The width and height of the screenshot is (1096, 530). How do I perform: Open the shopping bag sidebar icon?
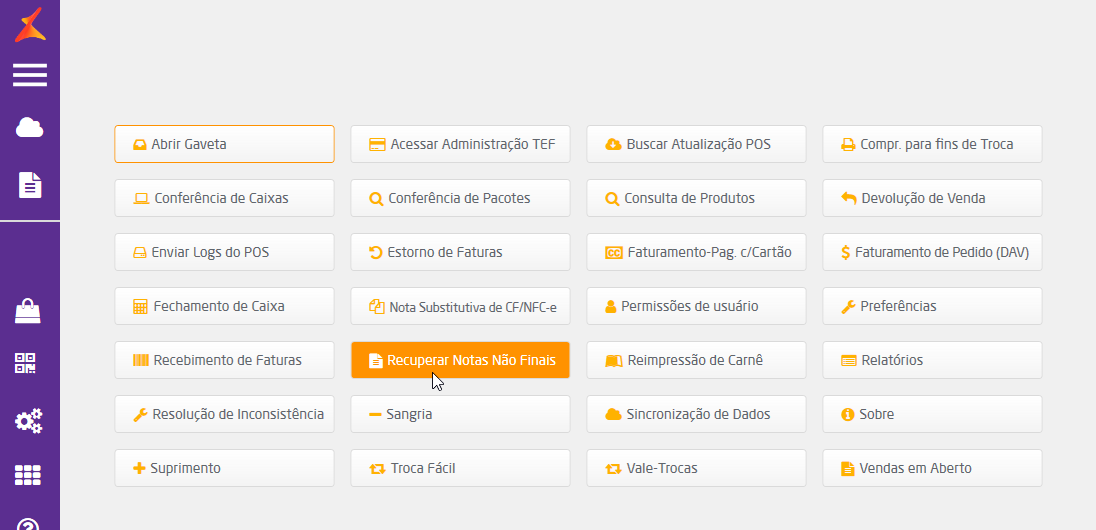[29, 311]
